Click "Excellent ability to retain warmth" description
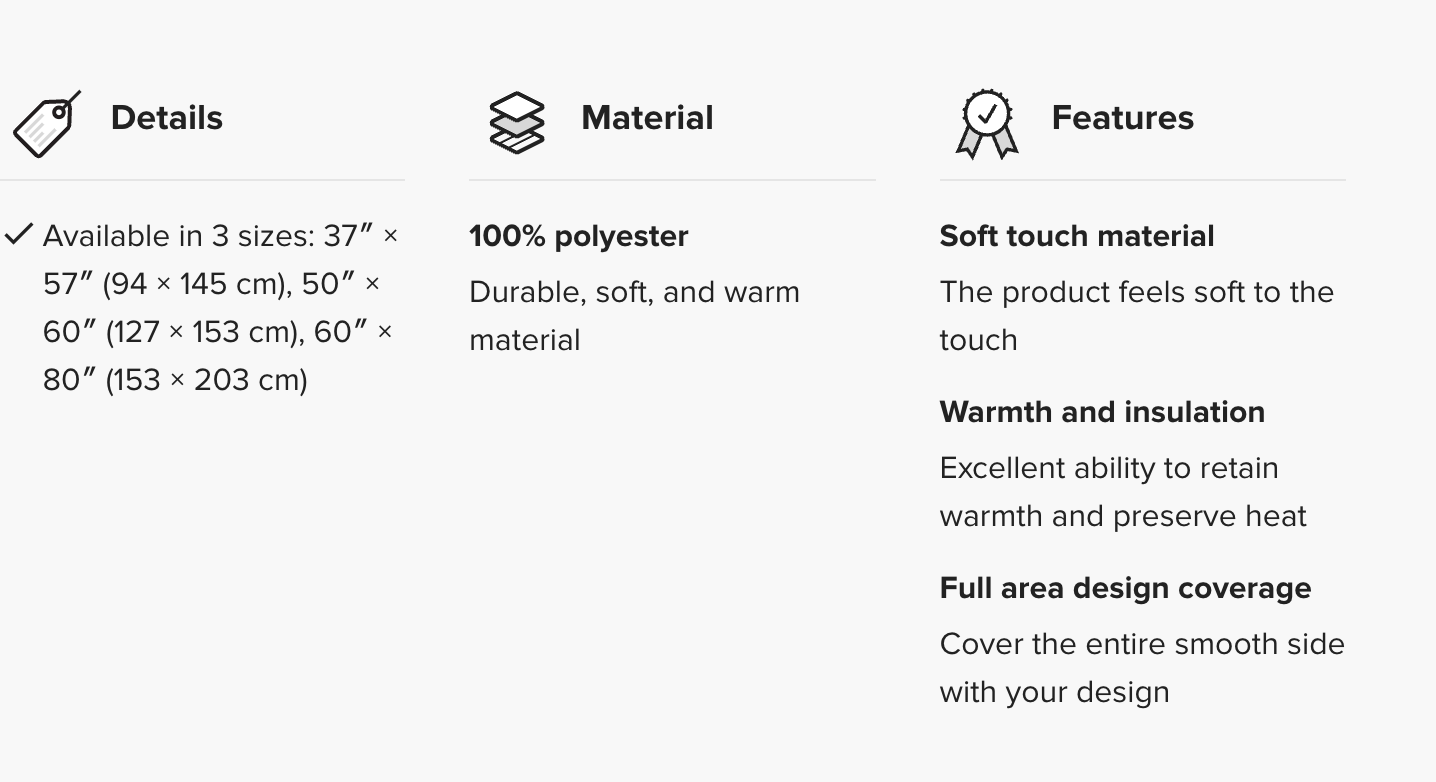 coord(1109,468)
